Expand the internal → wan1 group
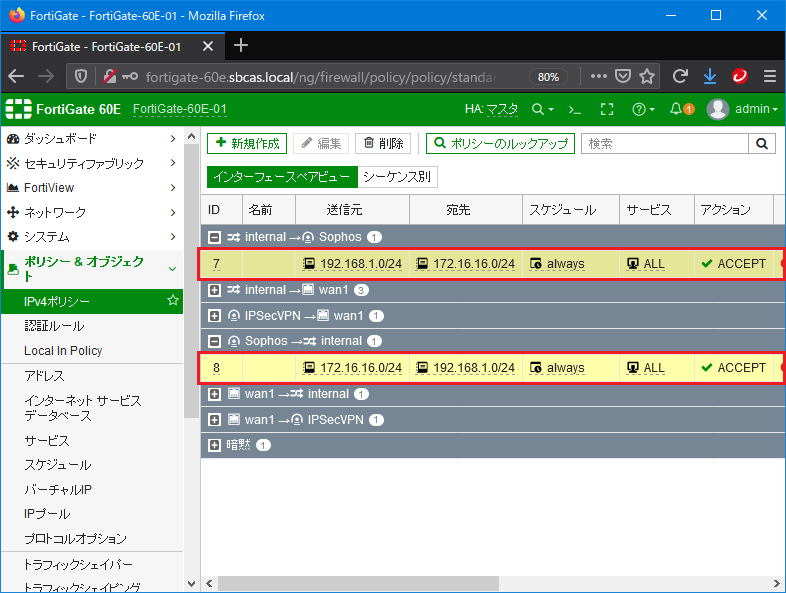Viewport: 786px width, 593px height. coord(214,290)
